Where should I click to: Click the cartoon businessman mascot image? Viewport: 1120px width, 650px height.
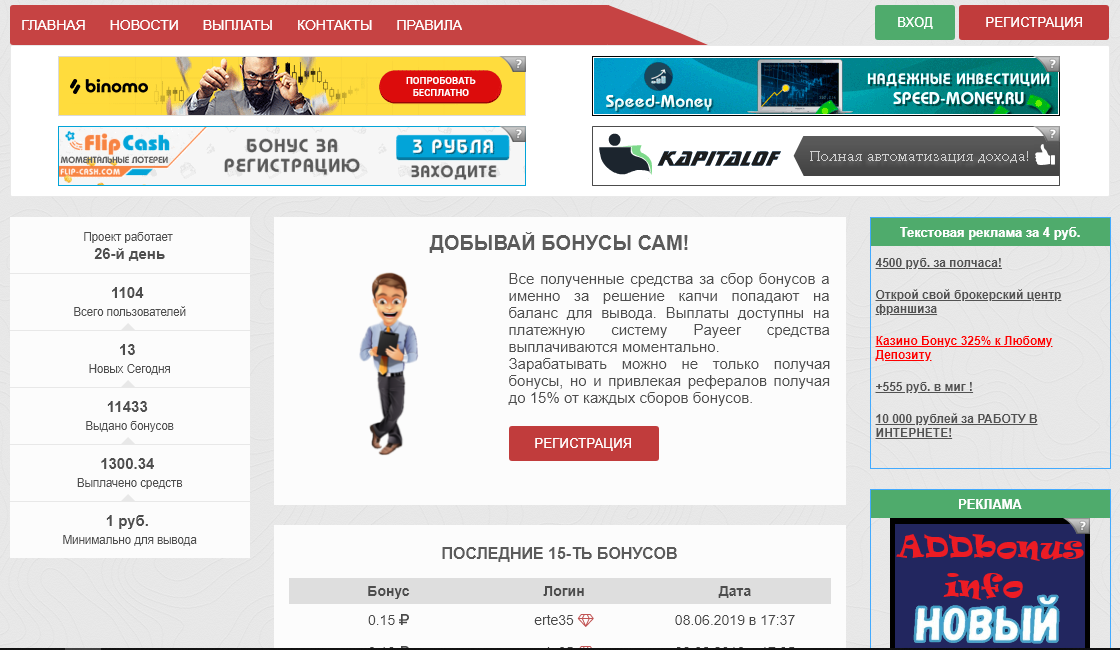click(388, 363)
